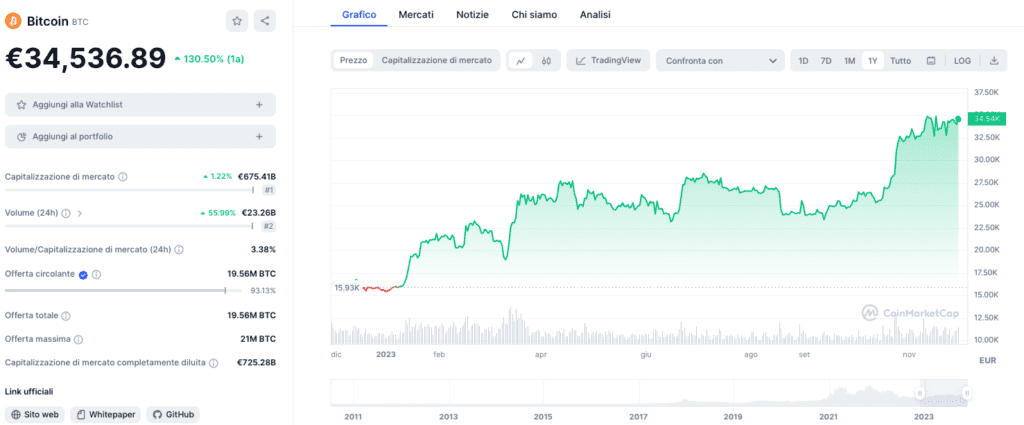The image size is (1024, 425).
Task: Select 1Y time range
Action: tap(872, 61)
